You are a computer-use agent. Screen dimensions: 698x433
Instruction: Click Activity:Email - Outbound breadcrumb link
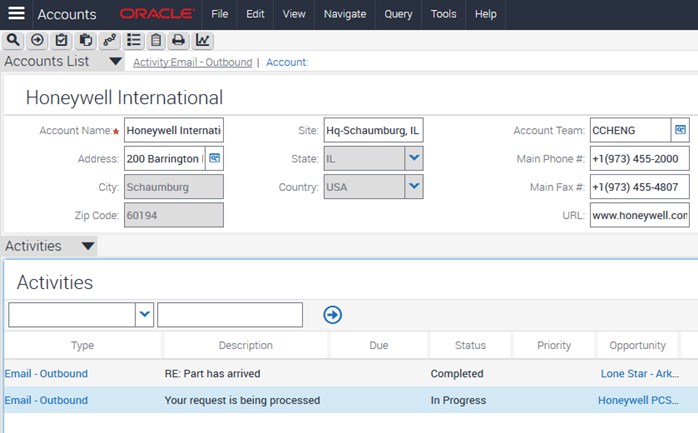[x=193, y=62]
